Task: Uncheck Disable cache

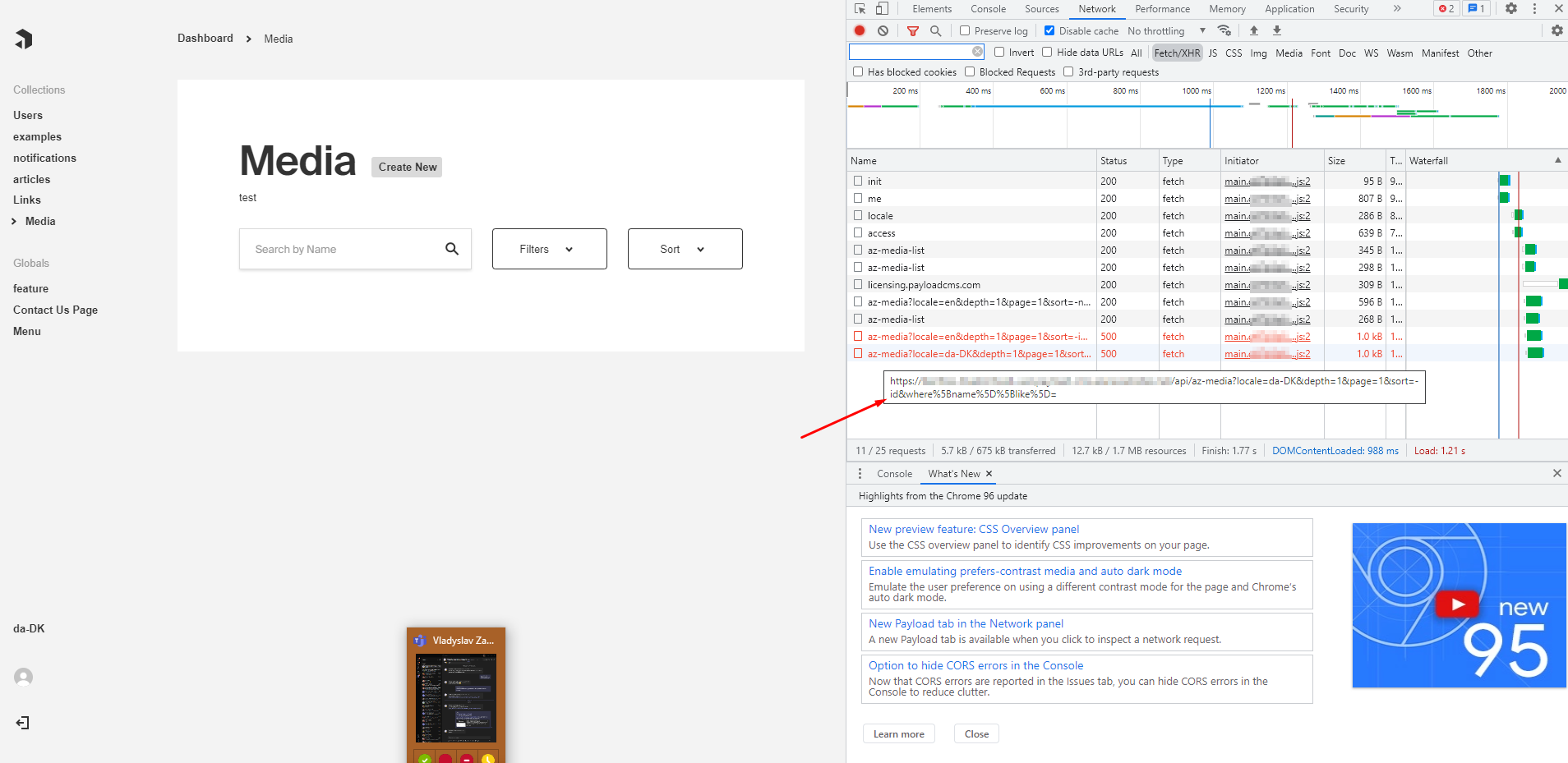Action: (x=1049, y=30)
